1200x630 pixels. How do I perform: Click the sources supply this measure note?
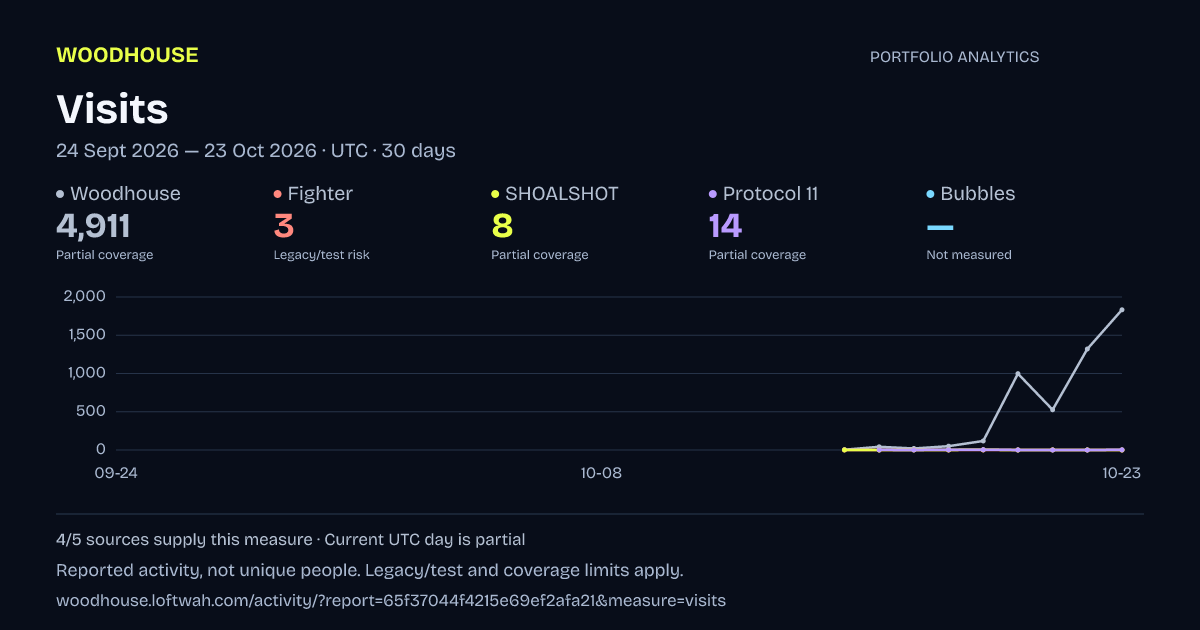click(x=184, y=540)
